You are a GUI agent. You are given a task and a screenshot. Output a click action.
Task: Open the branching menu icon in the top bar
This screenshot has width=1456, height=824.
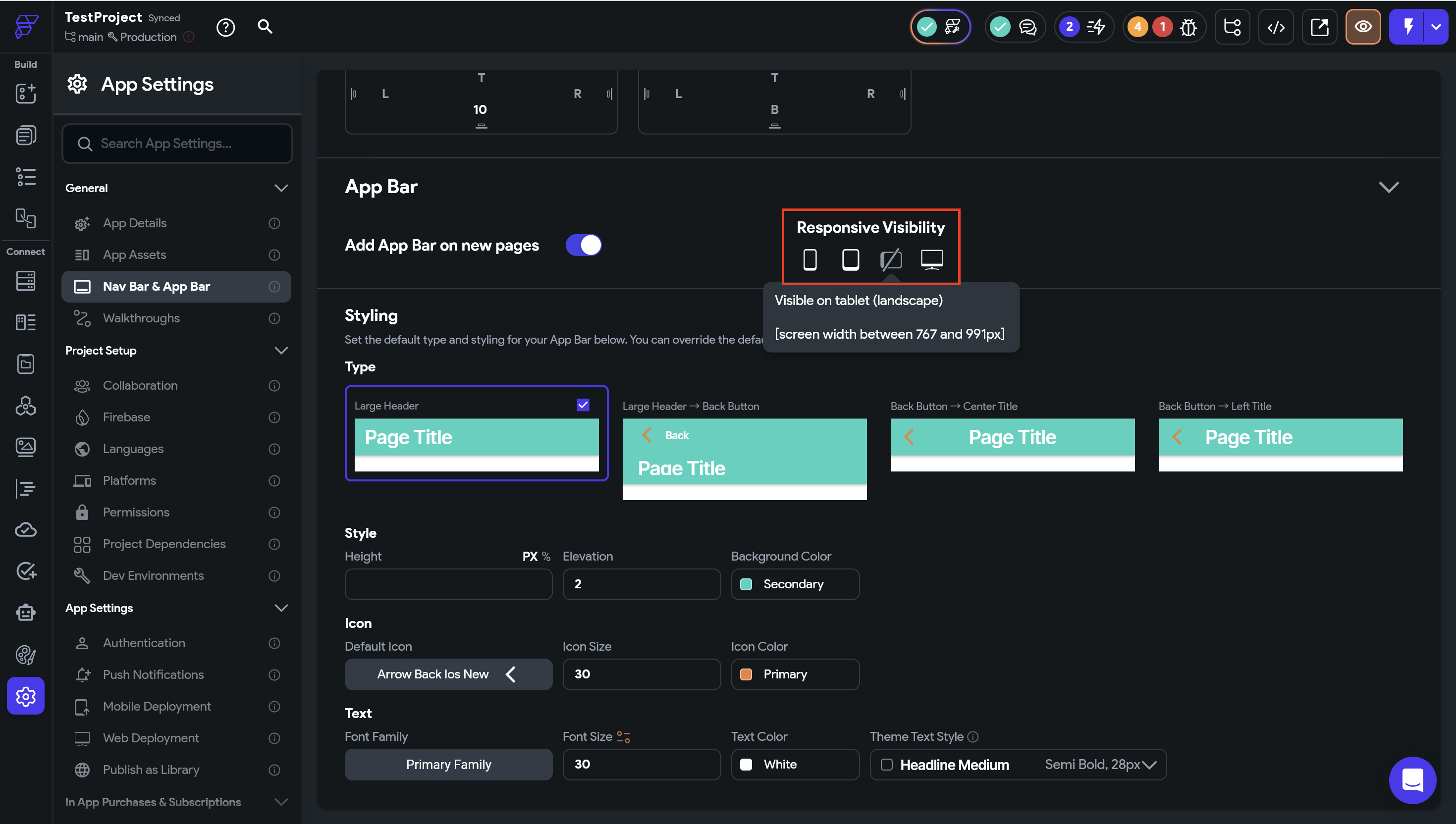tap(1232, 27)
